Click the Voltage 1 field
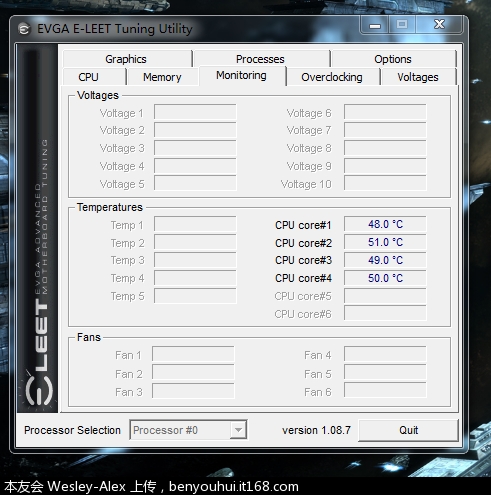491x495 pixels. (195, 112)
